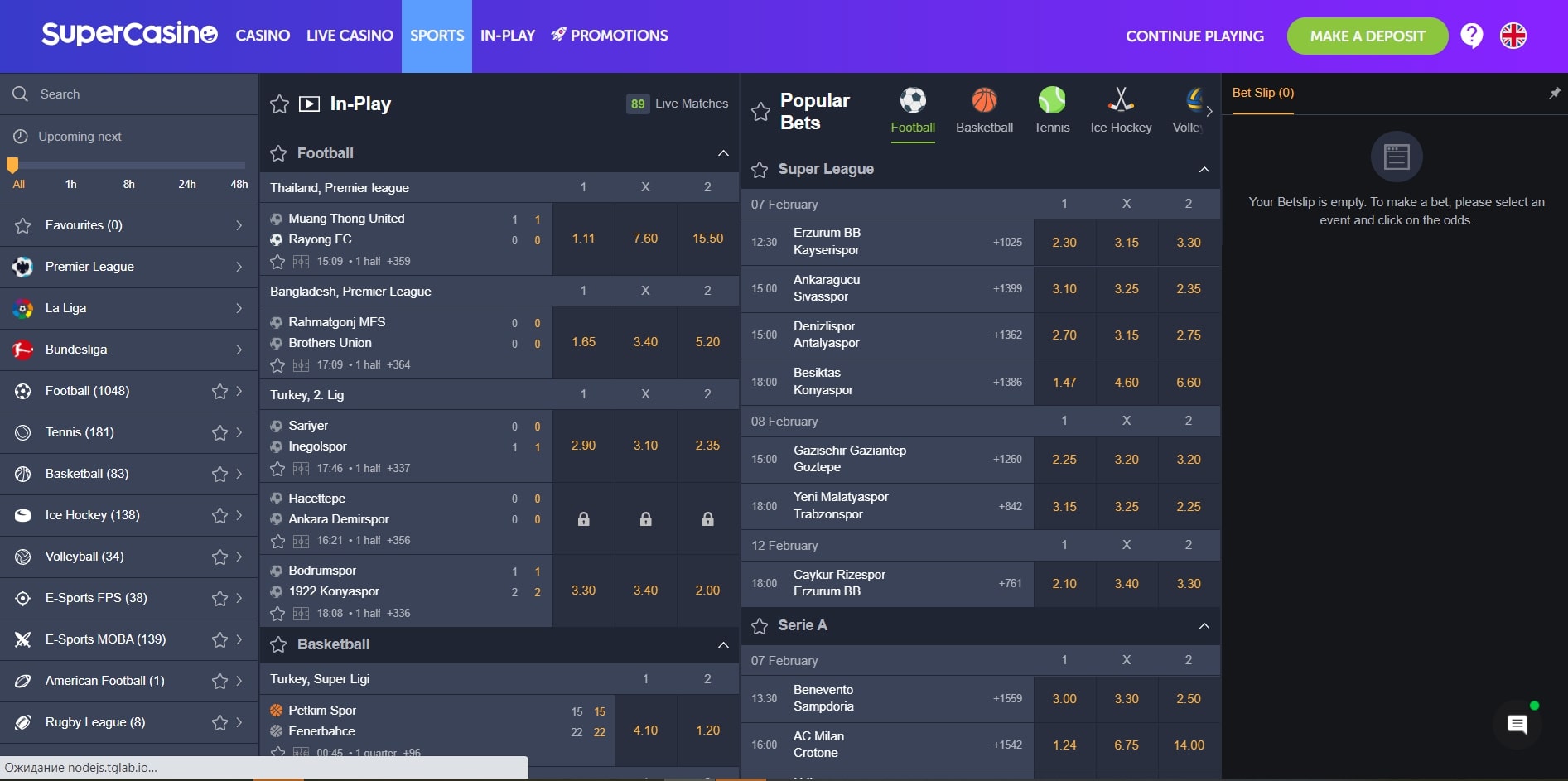Screen dimensions: 1568x781
Task: Click the La Liga logo icon
Action: coord(23,308)
